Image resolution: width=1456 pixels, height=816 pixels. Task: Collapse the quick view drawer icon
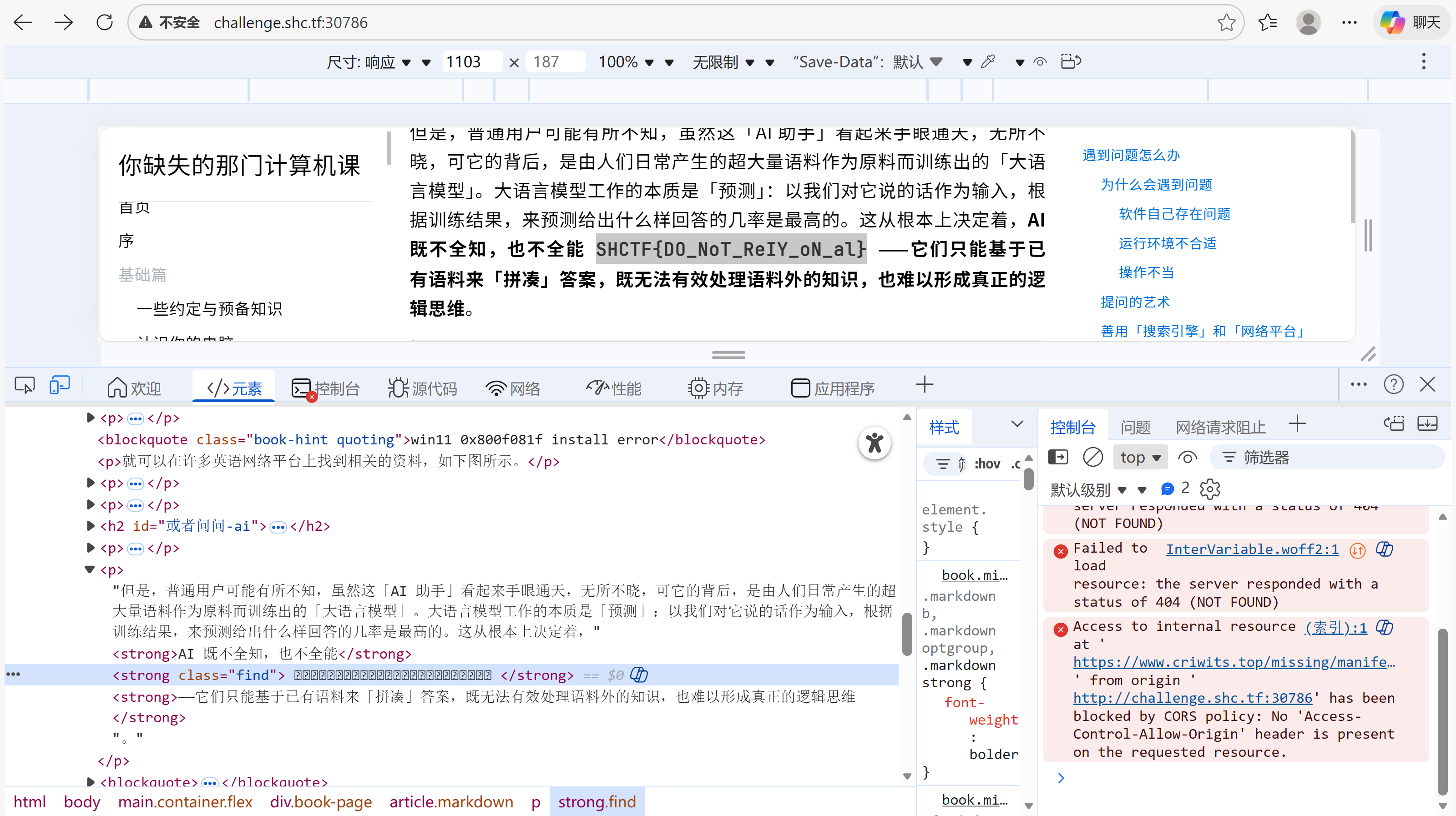(1427, 424)
